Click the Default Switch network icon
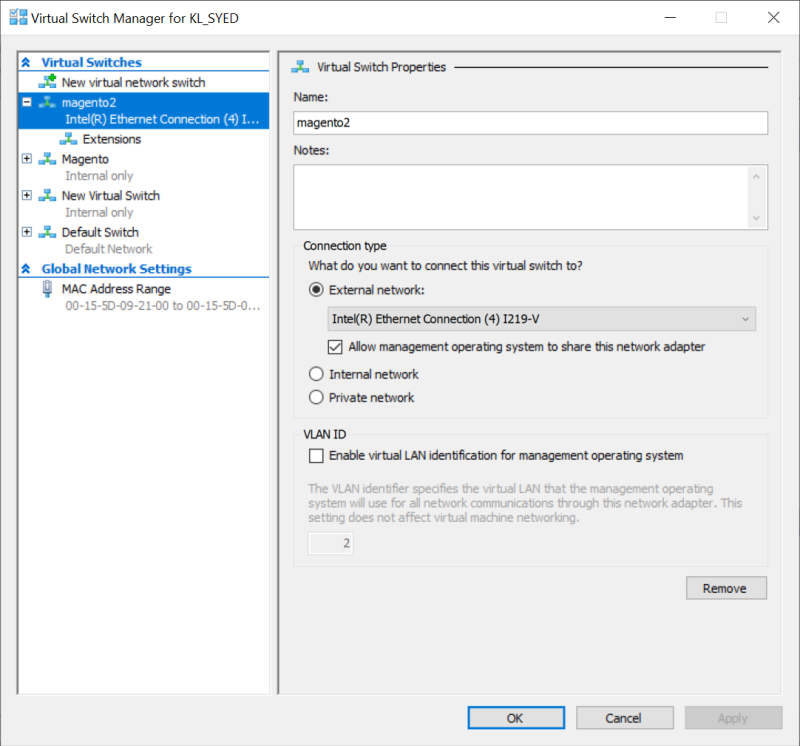Viewport: 800px width, 746px height. [x=47, y=232]
